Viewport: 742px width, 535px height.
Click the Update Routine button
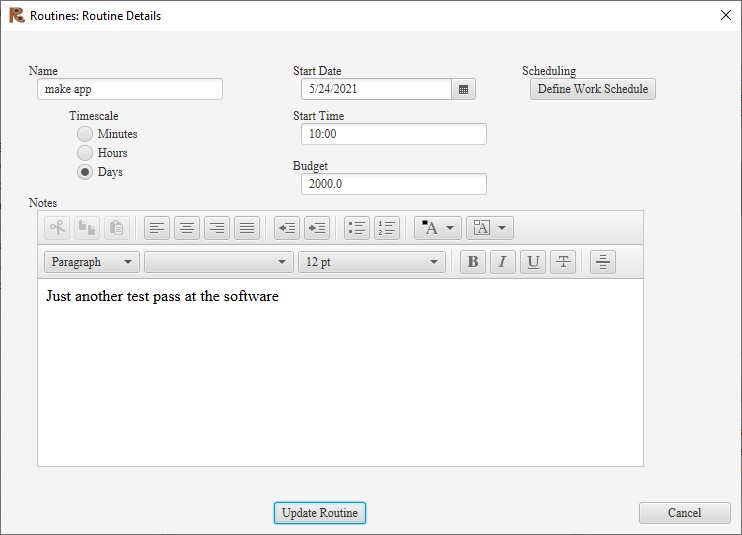[320, 513]
